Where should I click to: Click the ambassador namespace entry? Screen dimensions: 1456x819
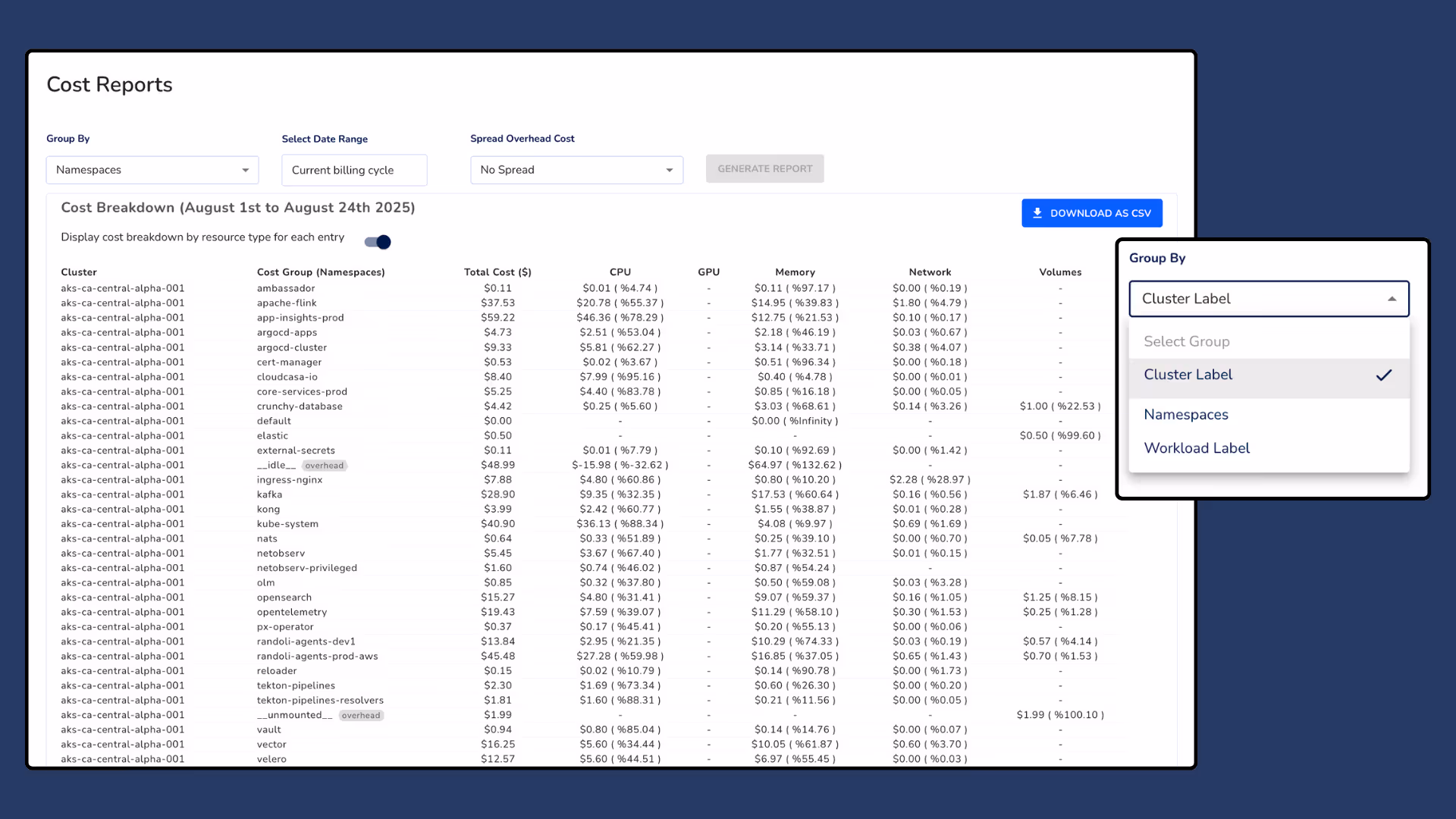tap(286, 288)
